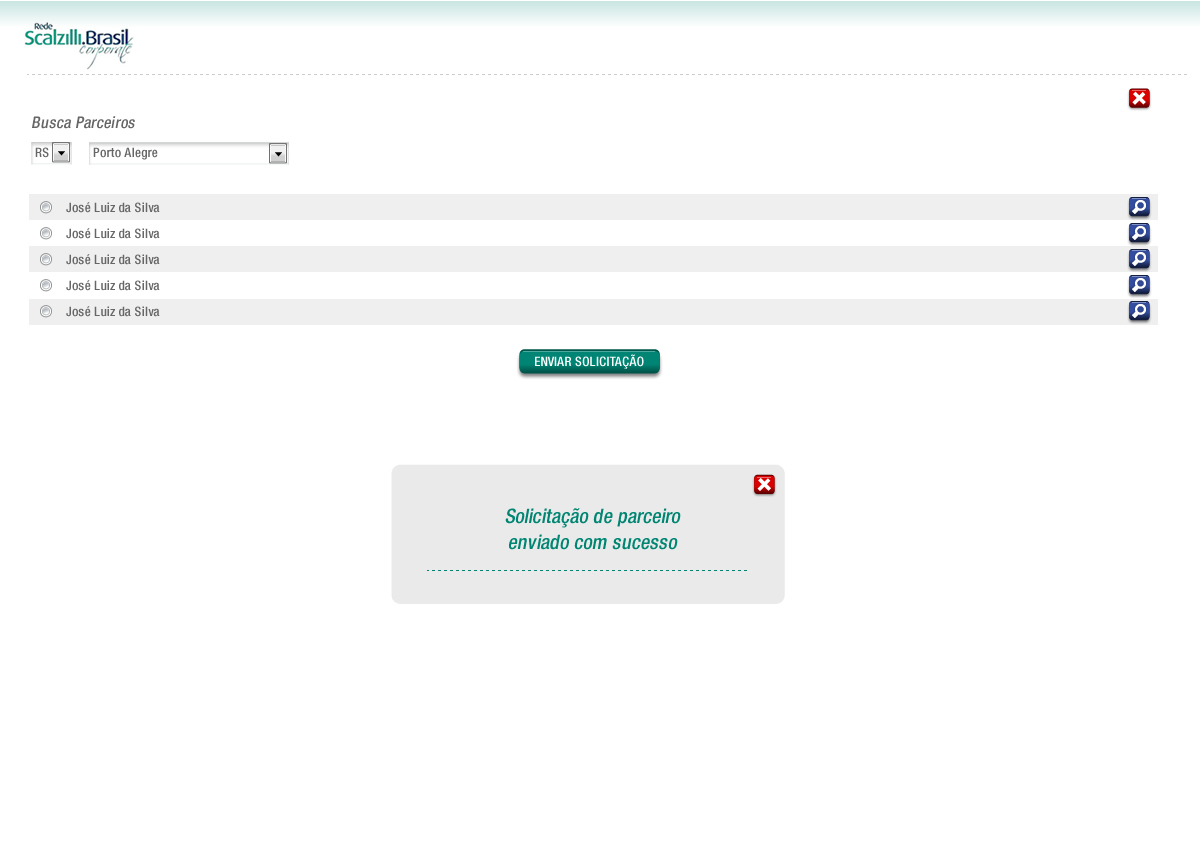The width and height of the screenshot is (1200, 862).
Task: Click the last José Luiz da Silva name
Action: [x=112, y=312]
